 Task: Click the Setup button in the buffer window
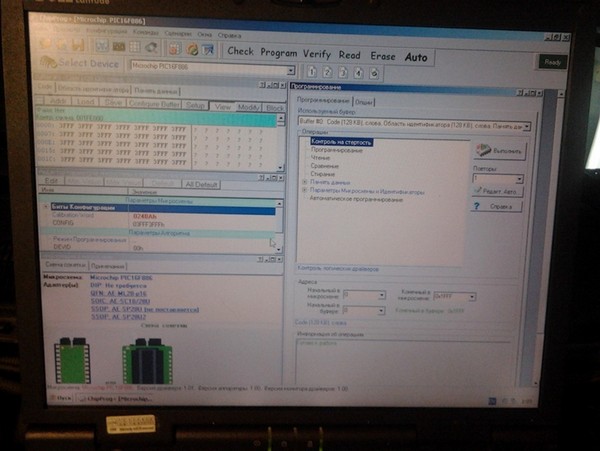tap(195, 105)
